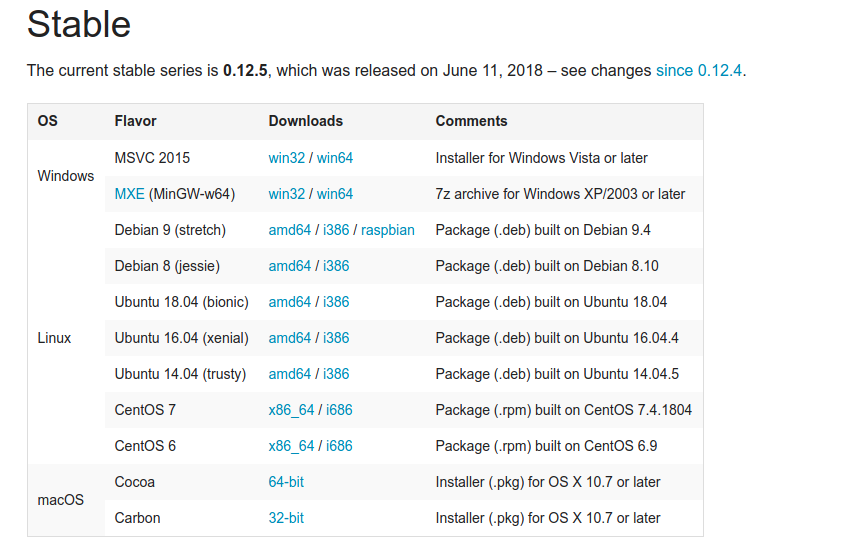
Task: Download Ubuntu 18.04 bionic amd64 package
Action: point(290,302)
